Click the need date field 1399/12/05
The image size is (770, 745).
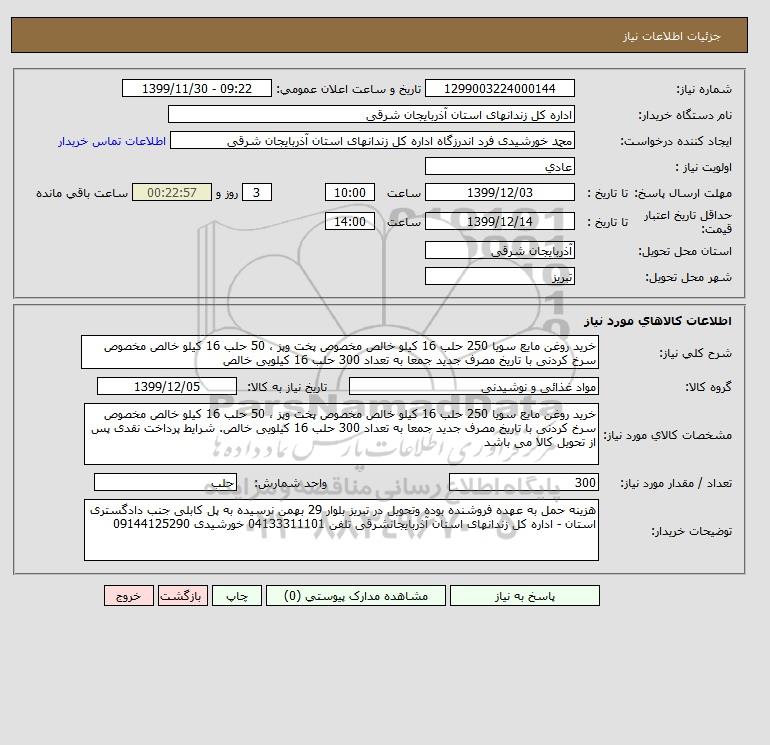click(x=167, y=386)
